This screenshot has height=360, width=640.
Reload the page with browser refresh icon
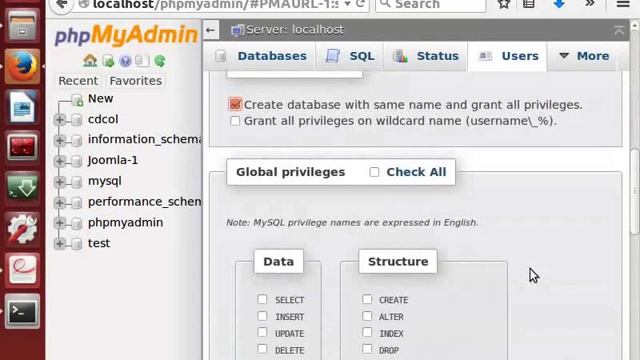(x=360, y=4)
